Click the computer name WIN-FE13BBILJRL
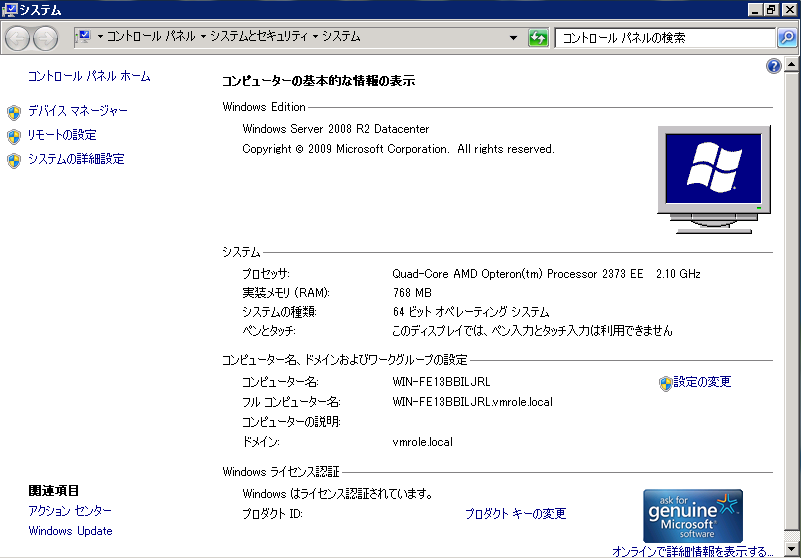The image size is (801, 558). (441, 382)
